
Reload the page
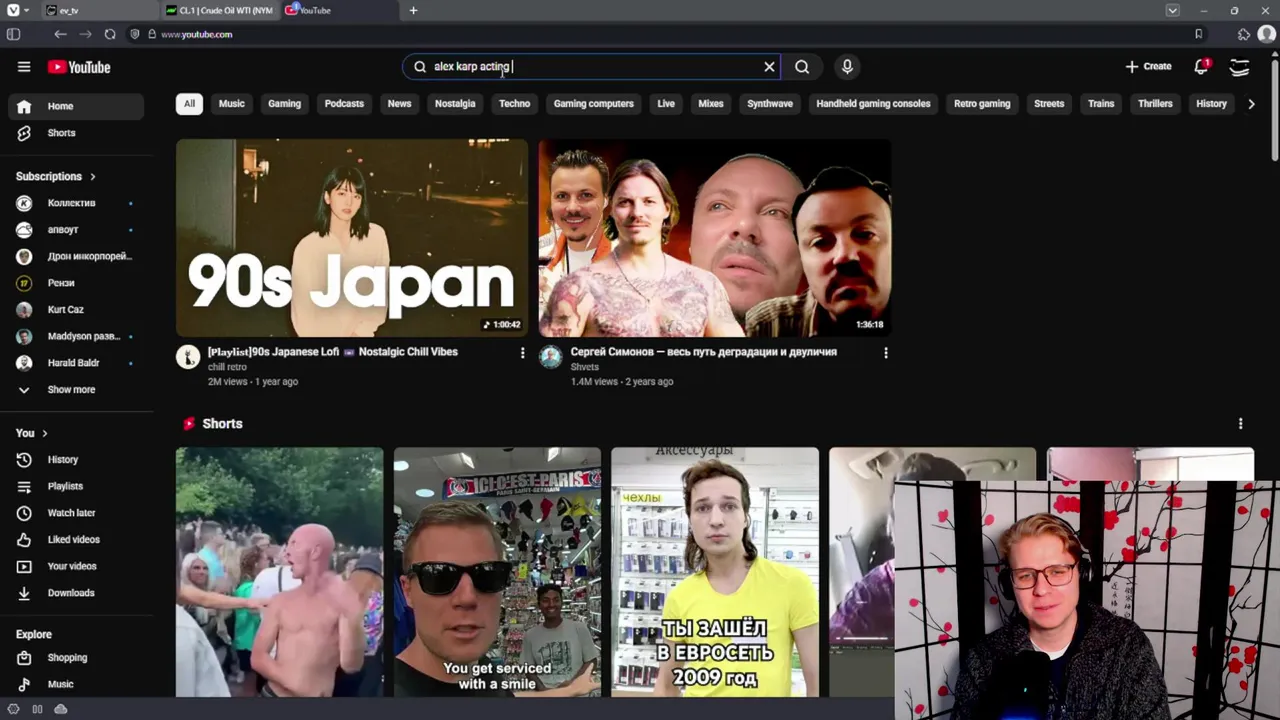pos(110,34)
